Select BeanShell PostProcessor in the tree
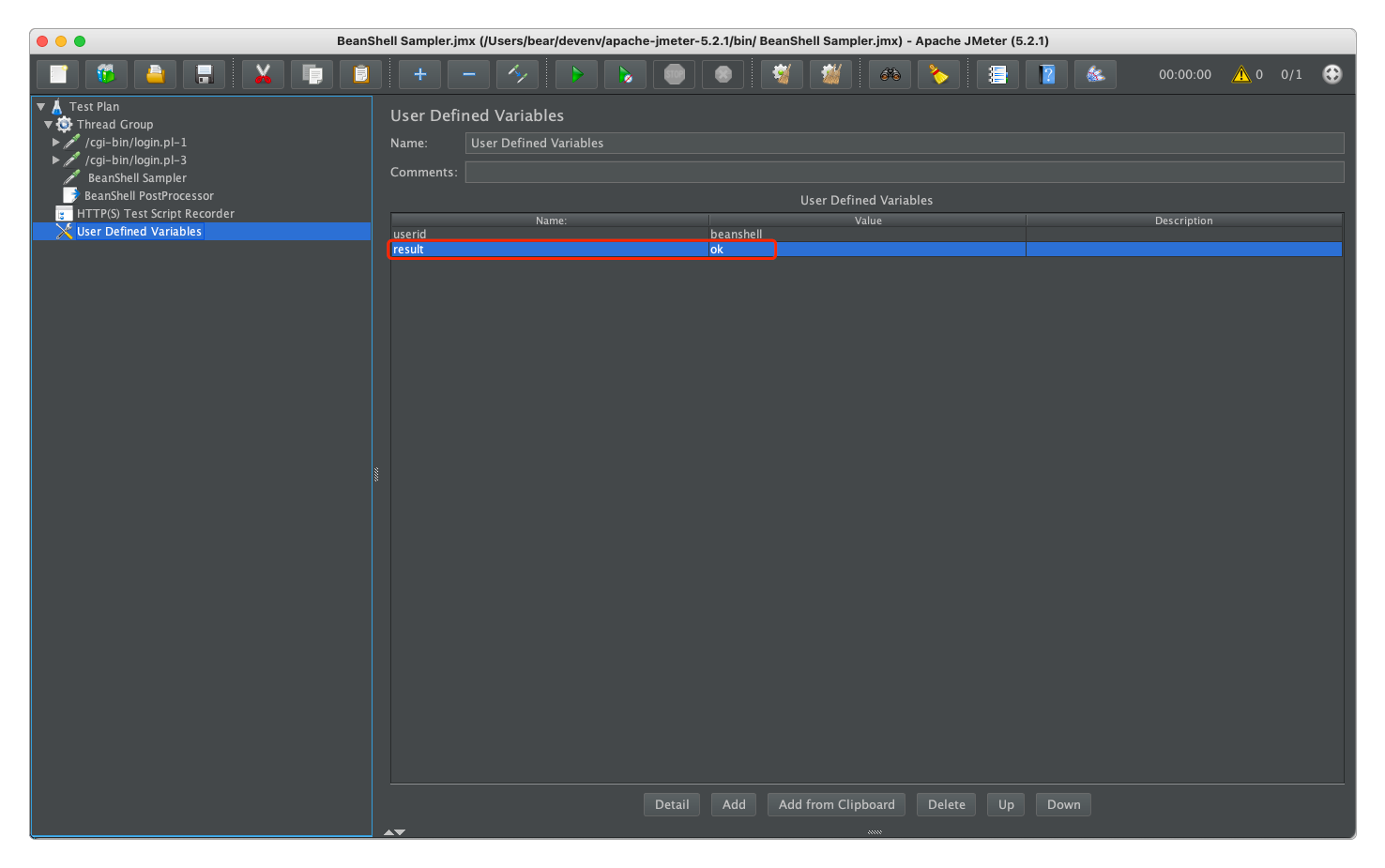This screenshot has height=868, width=1385. pos(149,196)
